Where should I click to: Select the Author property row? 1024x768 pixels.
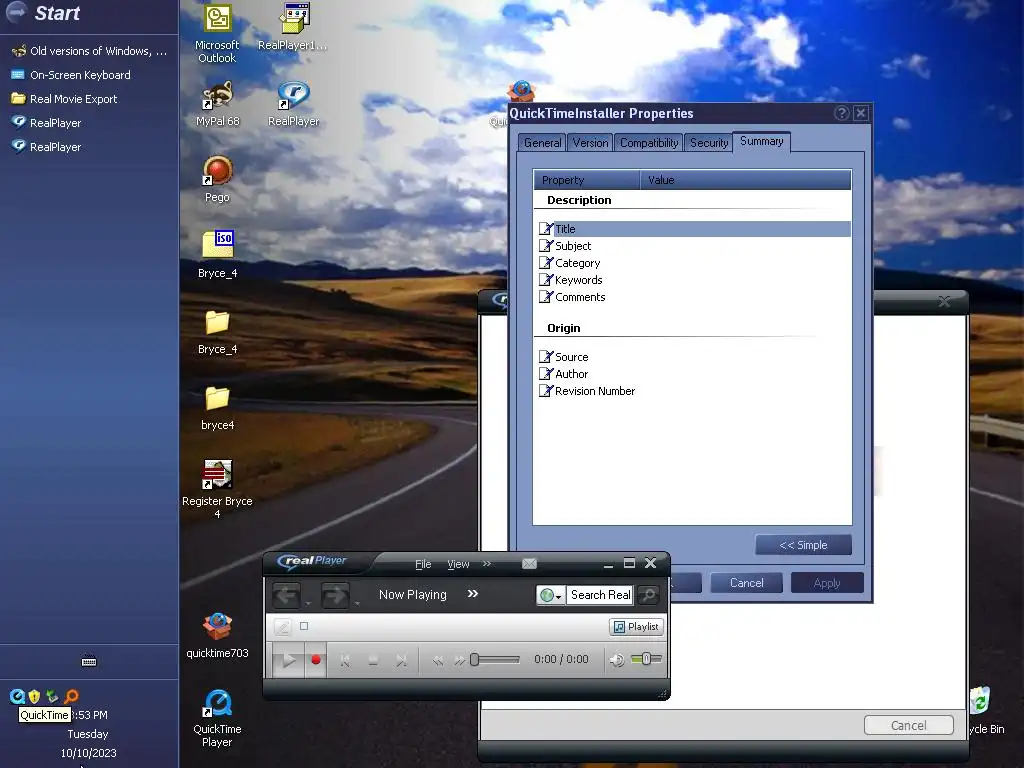pos(694,374)
